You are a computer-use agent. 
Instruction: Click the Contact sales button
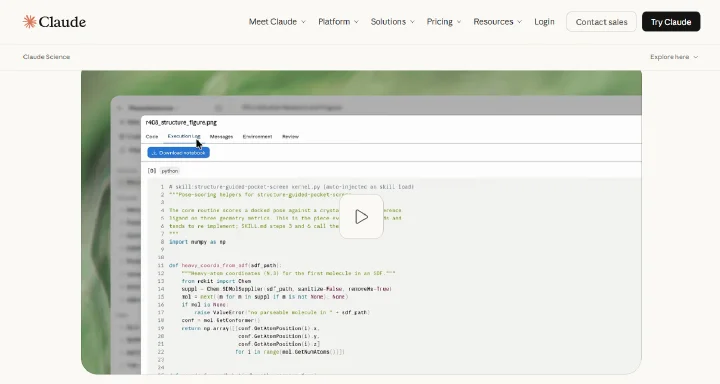click(x=601, y=22)
